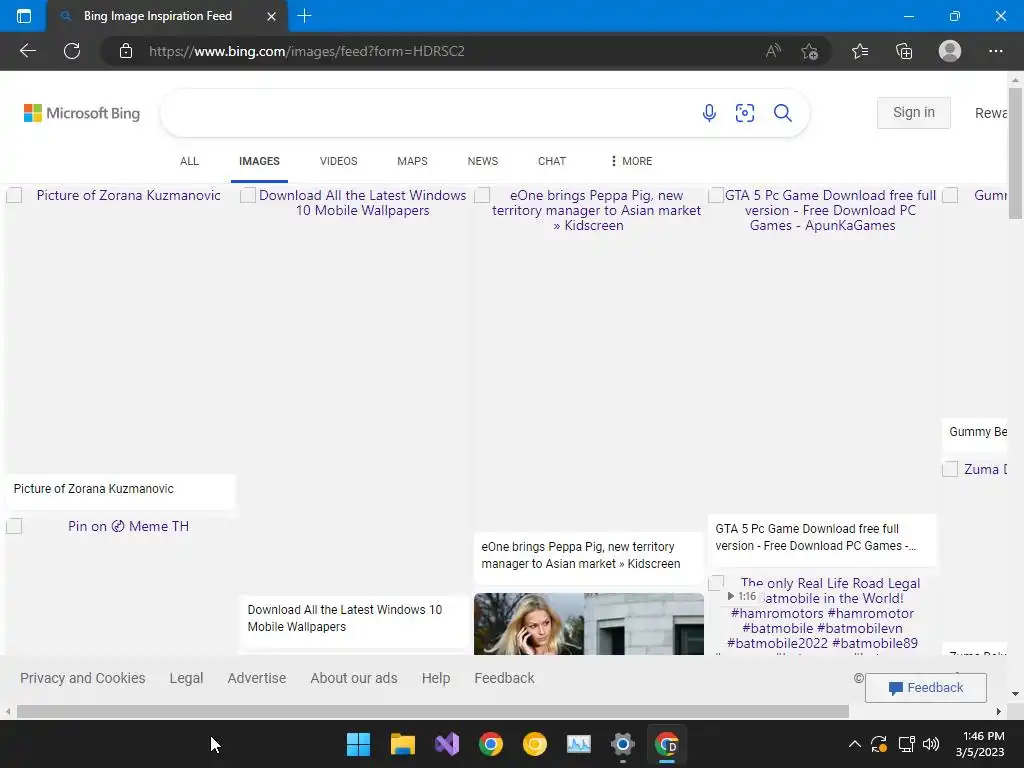Viewport: 1024px width, 768px height.
Task: Click the vertical scrollbar thumb
Action: pyautogui.click(x=1015, y=153)
